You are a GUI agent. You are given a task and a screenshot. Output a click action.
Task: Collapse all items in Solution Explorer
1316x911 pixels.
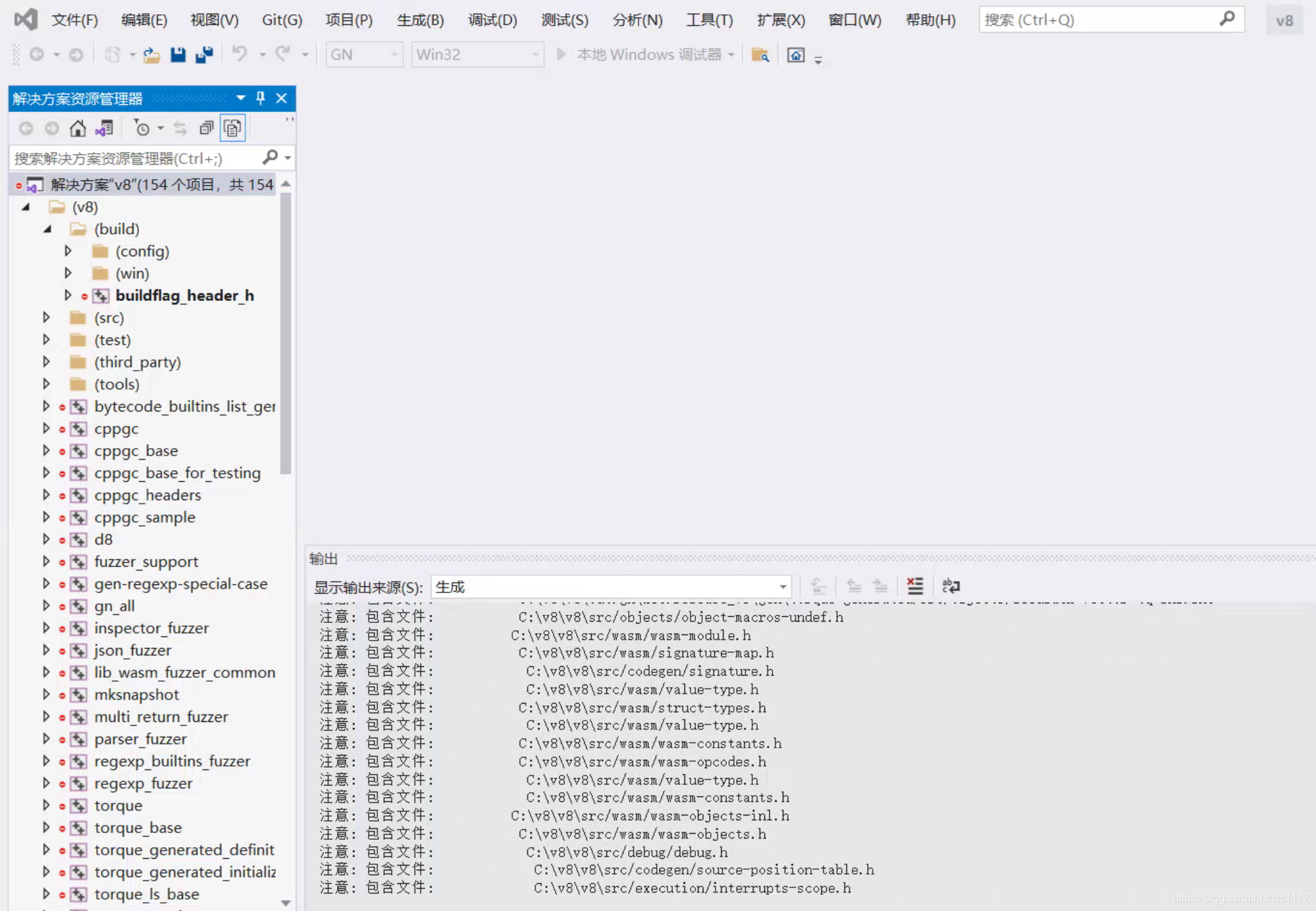click(206, 128)
